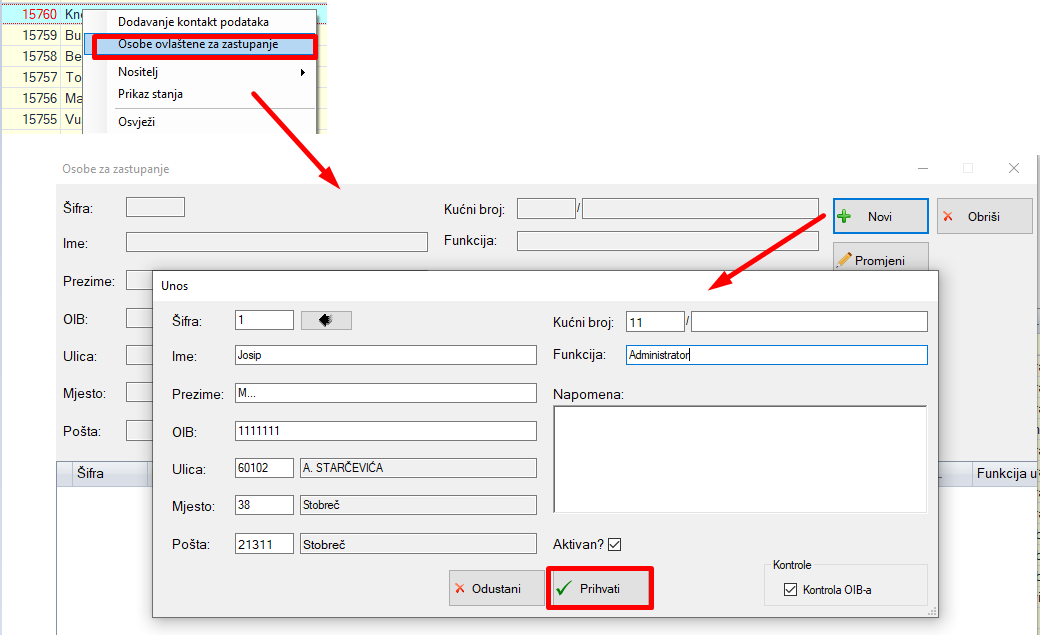
Task: Choose Dodavanje kontakt podataka from context menu
Action: (193, 22)
